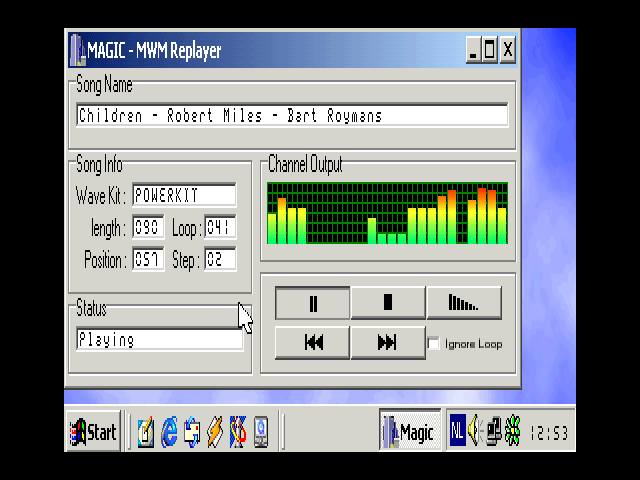Open the handheld device quick launch icon
Image resolution: width=640 pixels, height=480 pixels.
click(261, 432)
